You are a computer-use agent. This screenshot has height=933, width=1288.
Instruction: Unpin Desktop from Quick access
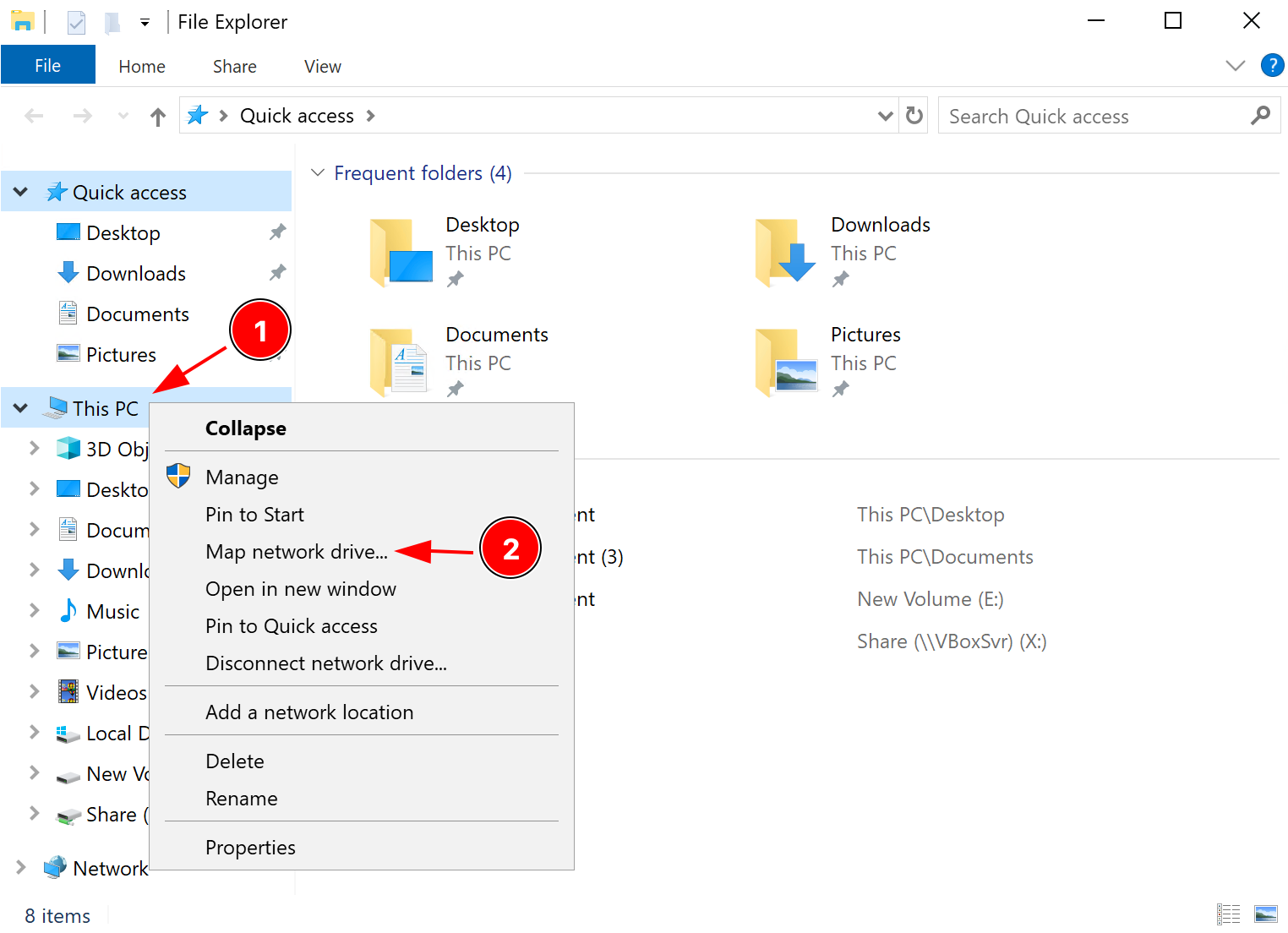coord(277,232)
